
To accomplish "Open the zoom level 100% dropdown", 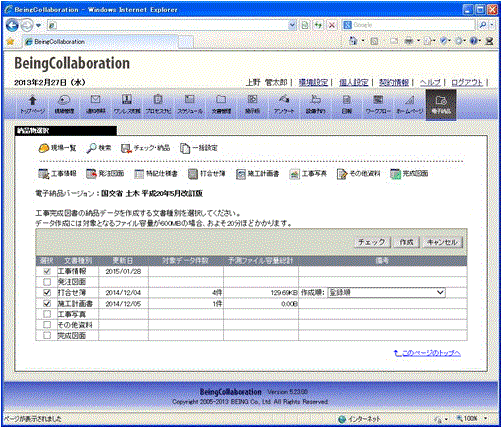I will pos(486,418).
